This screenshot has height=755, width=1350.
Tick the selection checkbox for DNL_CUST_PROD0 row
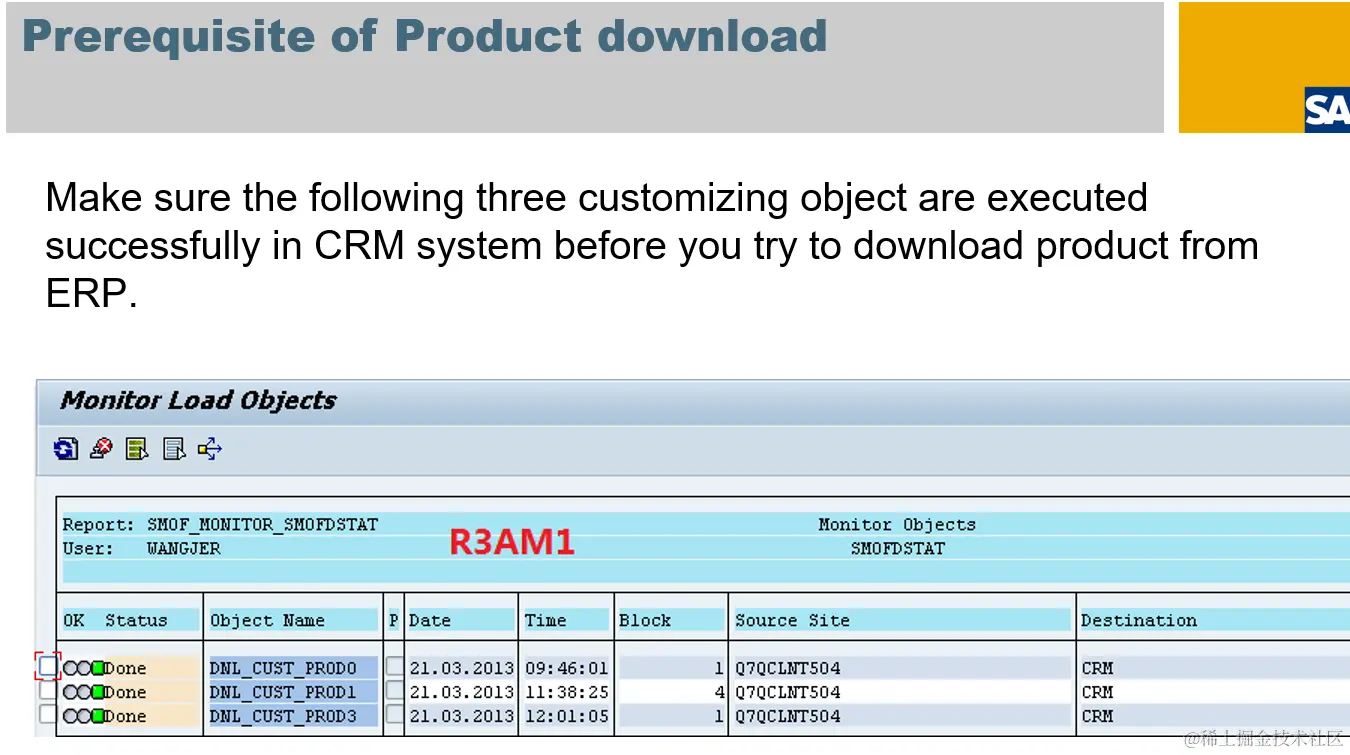48,666
